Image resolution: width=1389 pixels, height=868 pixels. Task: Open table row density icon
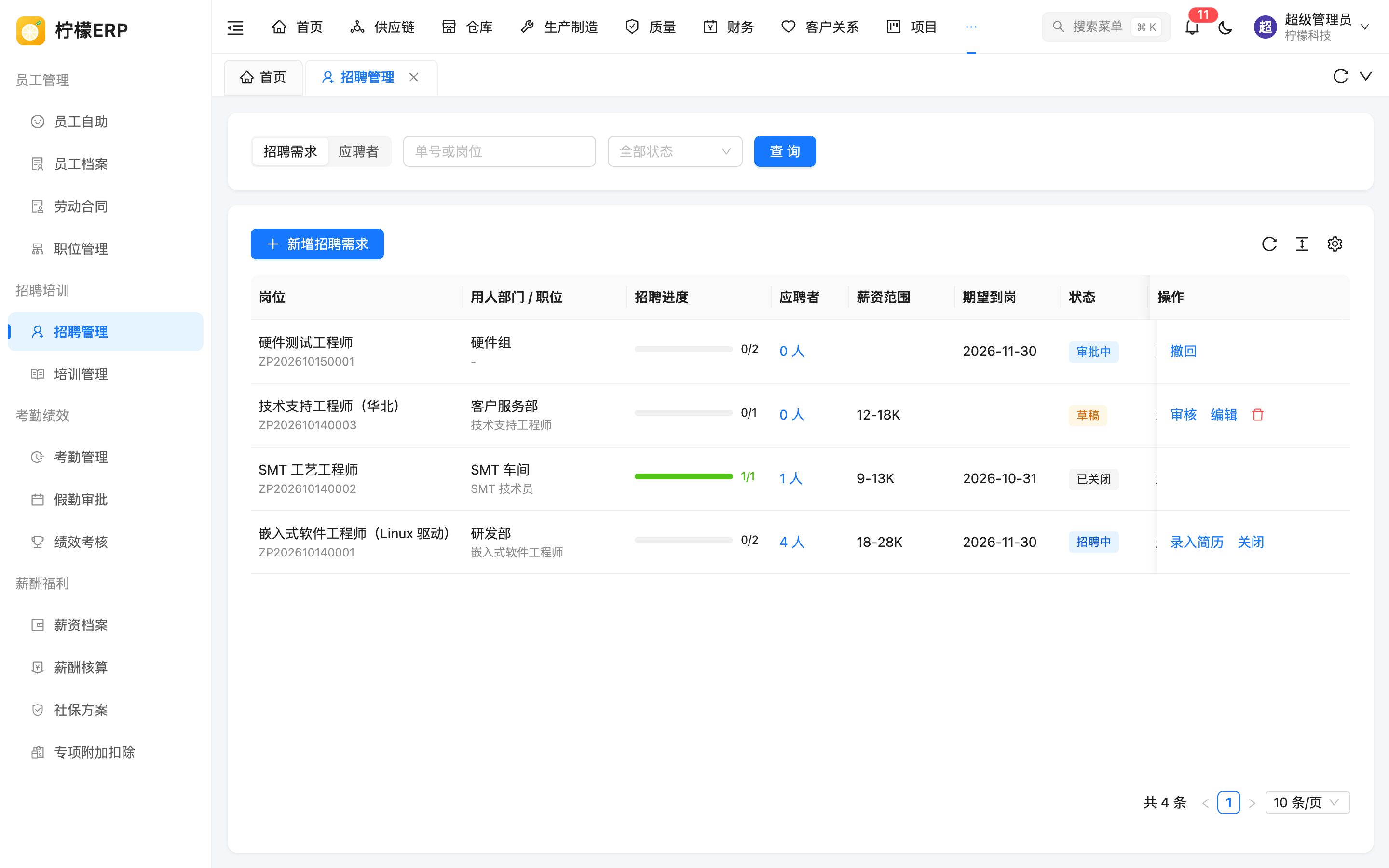[1302, 244]
